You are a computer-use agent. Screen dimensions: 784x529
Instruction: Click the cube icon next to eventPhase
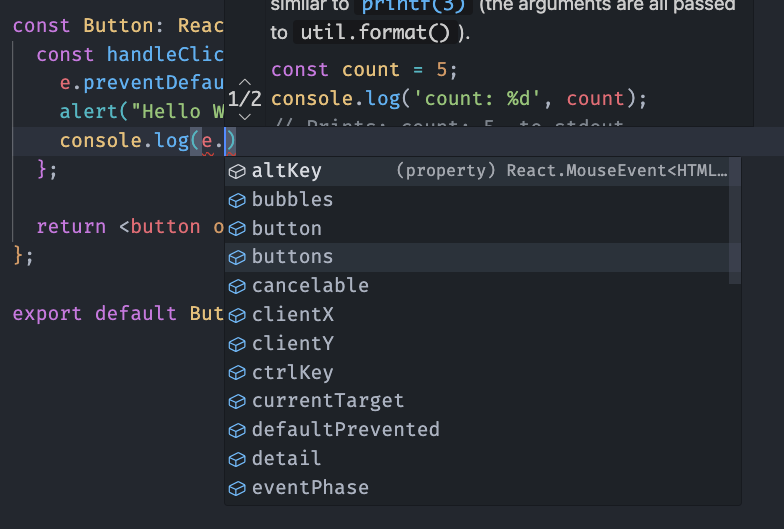(237, 488)
